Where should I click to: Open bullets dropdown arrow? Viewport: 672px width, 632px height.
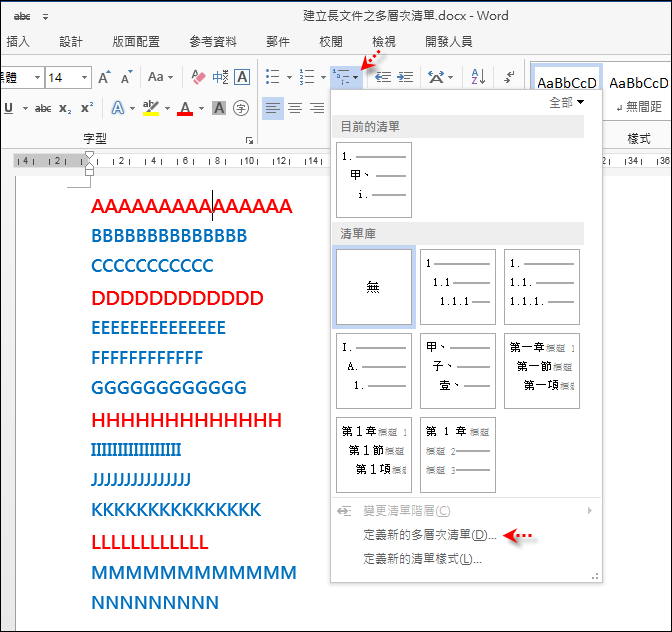(x=289, y=78)
